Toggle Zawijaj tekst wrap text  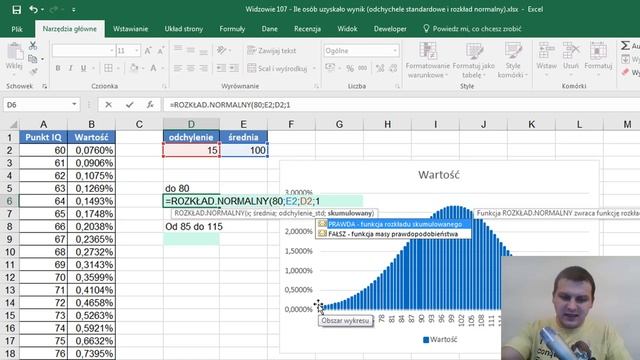click(x=272, y=51)
